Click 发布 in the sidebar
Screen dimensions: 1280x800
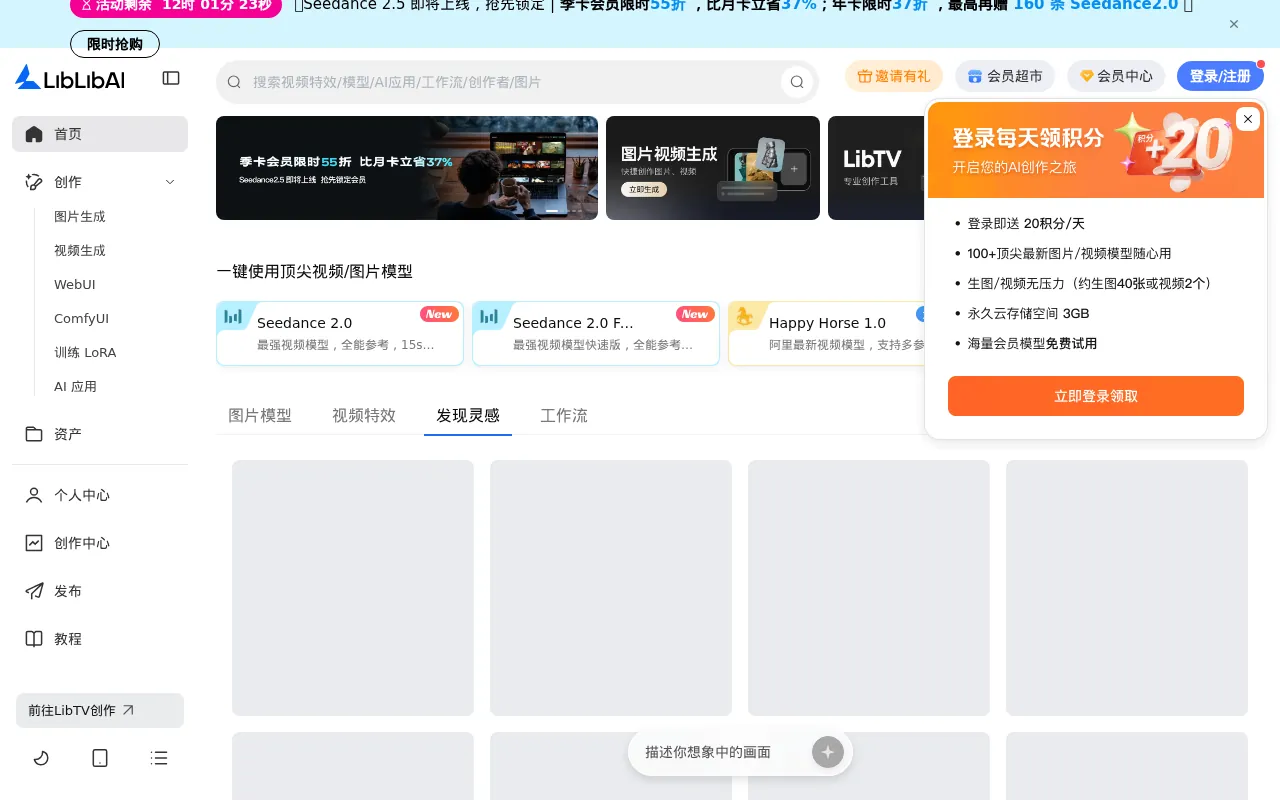(x=100, y=591)
